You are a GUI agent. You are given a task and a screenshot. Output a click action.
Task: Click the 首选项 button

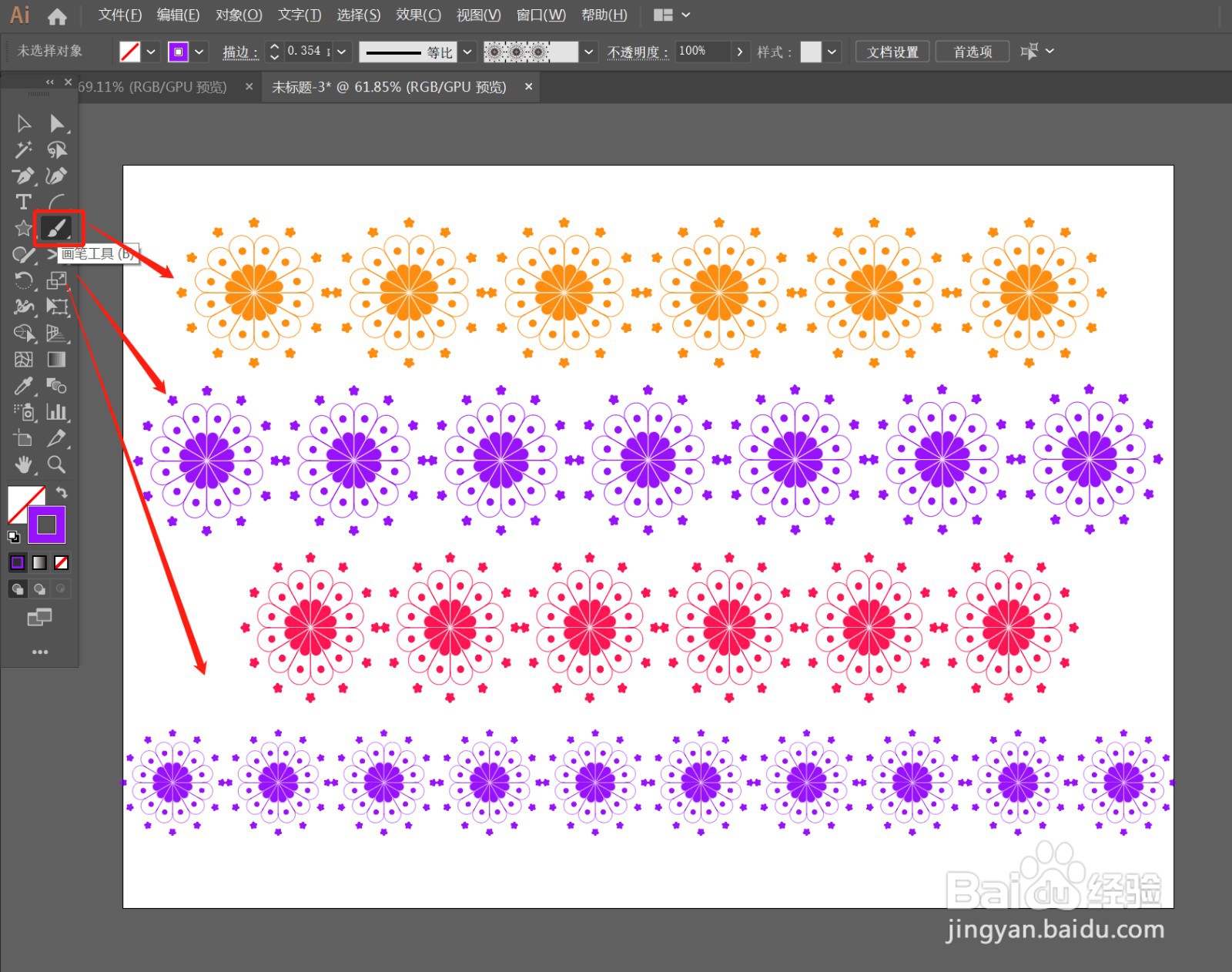973,52
